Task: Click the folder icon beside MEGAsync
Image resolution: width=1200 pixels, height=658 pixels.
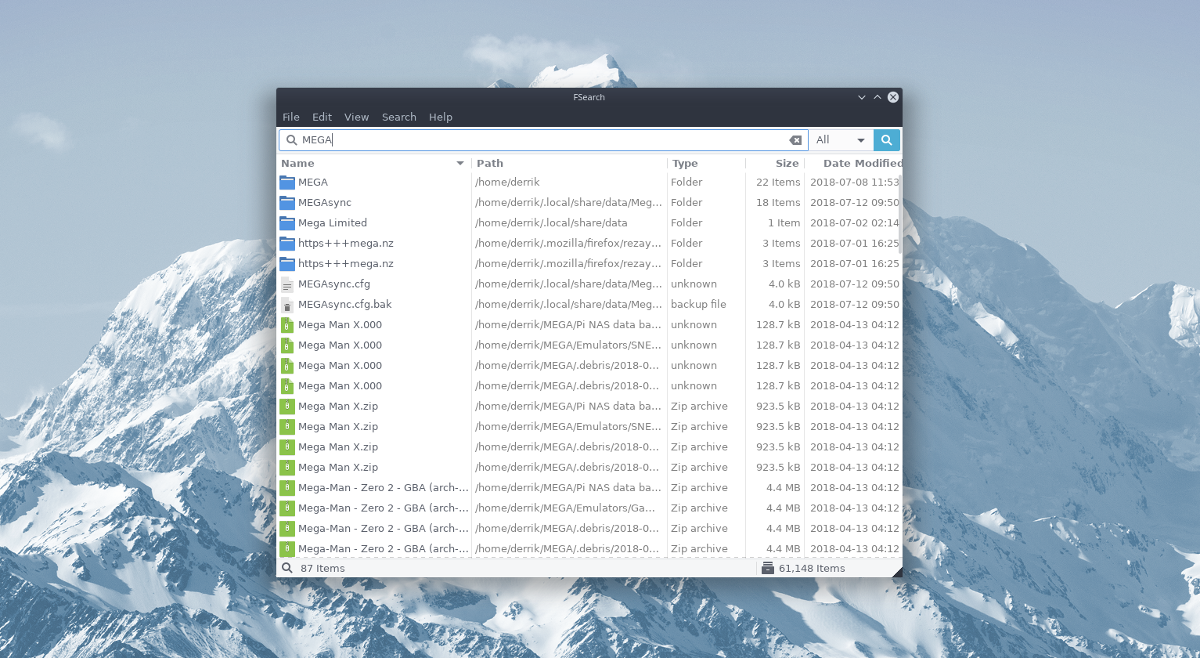Action: coord(287,202)
